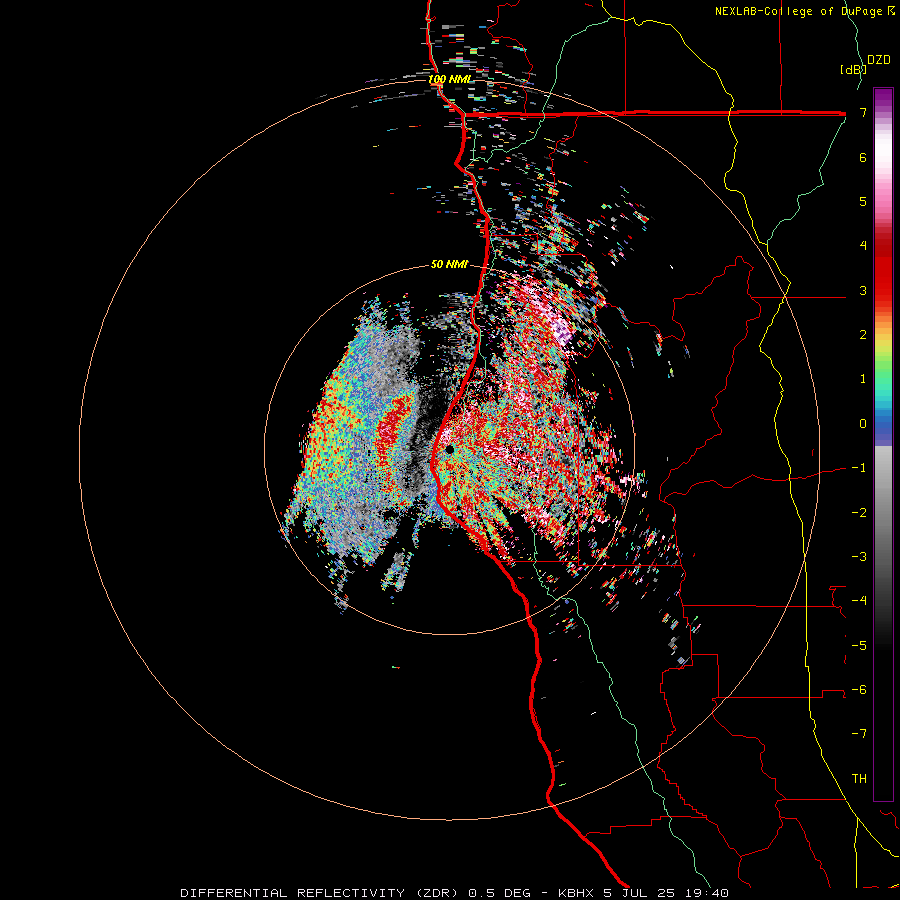Image resolution: width=900 pixels, height=900 pixels.
Task: Click the -6 value on color scale
Action: (859, 690)
